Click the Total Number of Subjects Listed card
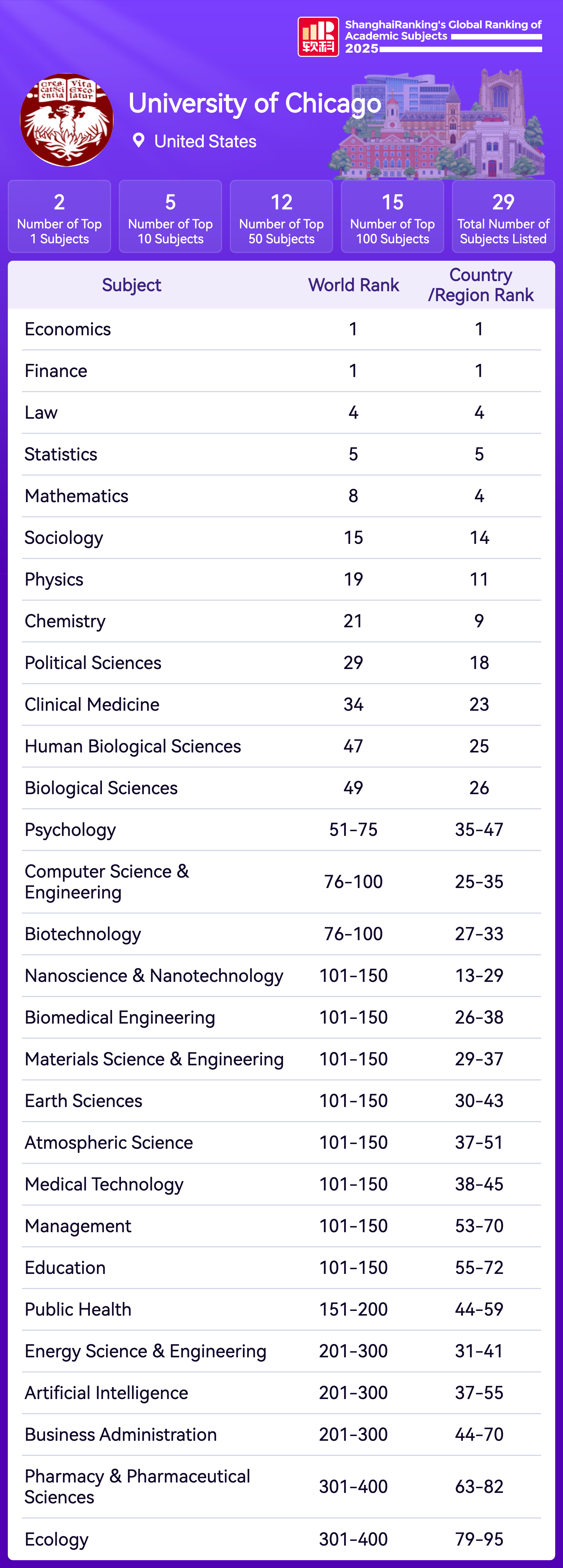Image resolution: width=563 pixels, height=1568 pixels. click(503, 216)
